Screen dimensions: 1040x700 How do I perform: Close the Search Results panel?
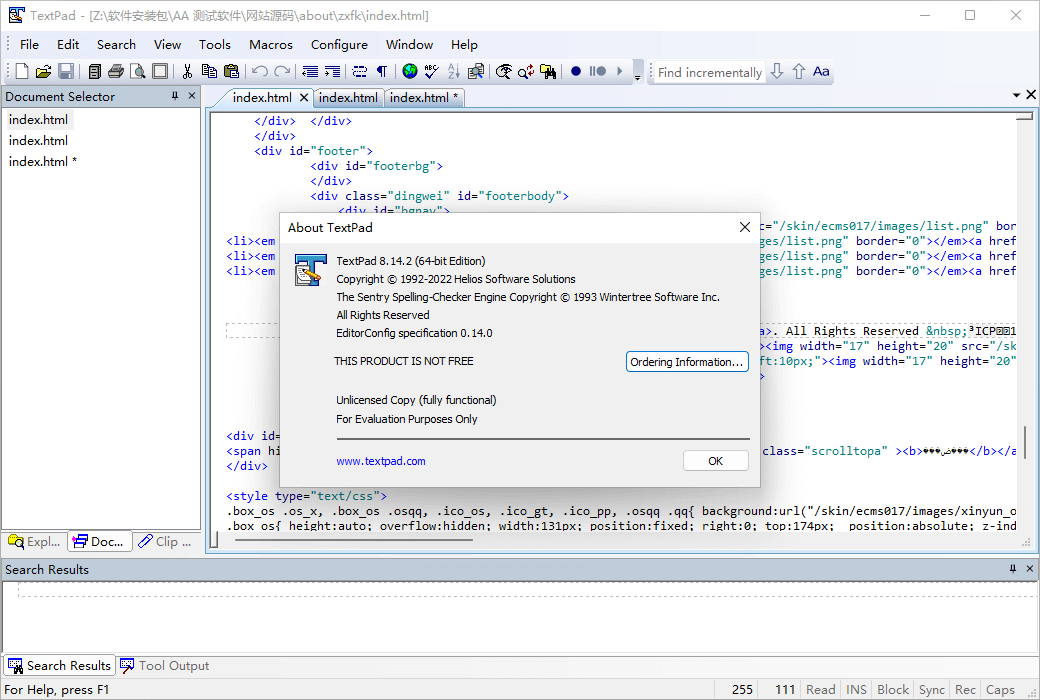point(1029,569)
